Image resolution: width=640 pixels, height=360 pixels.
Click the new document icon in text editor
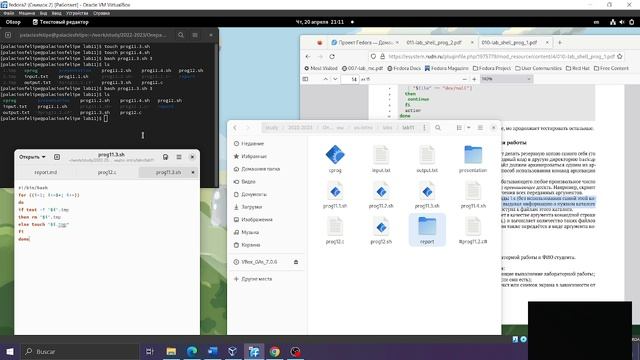click(57, 157)
